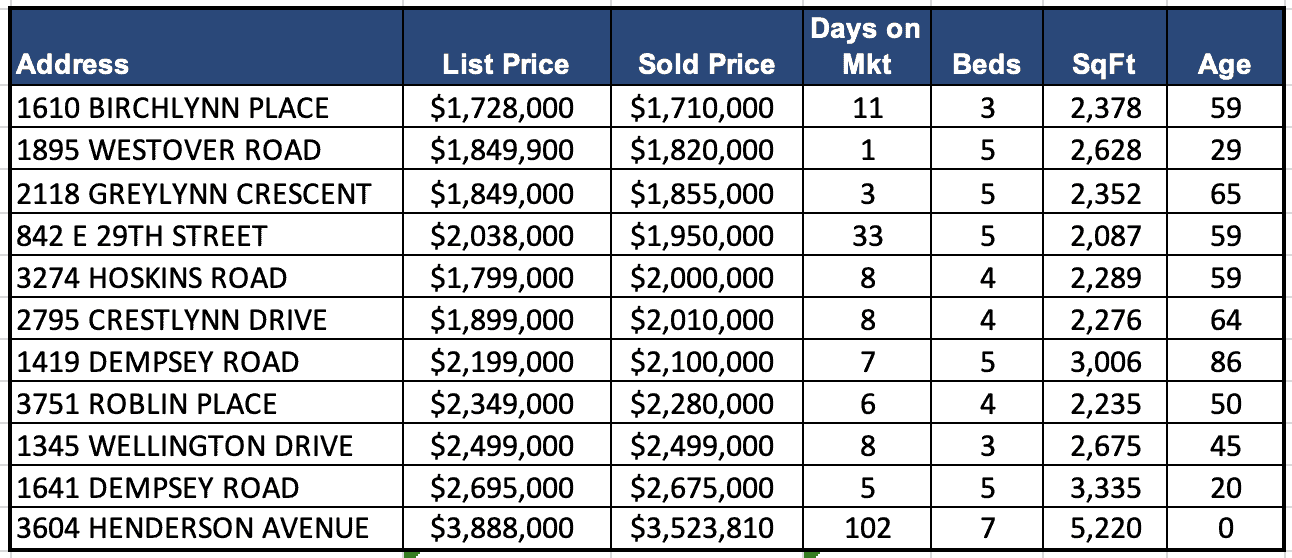Select the Days on Mkt header
Screen dimensions: 1292x558
[865, 47]
